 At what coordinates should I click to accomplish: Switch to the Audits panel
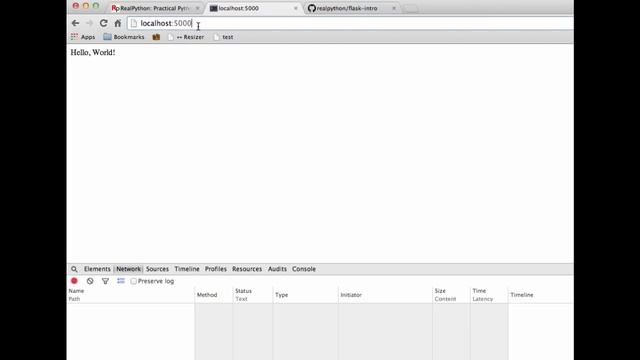[277, 269]
